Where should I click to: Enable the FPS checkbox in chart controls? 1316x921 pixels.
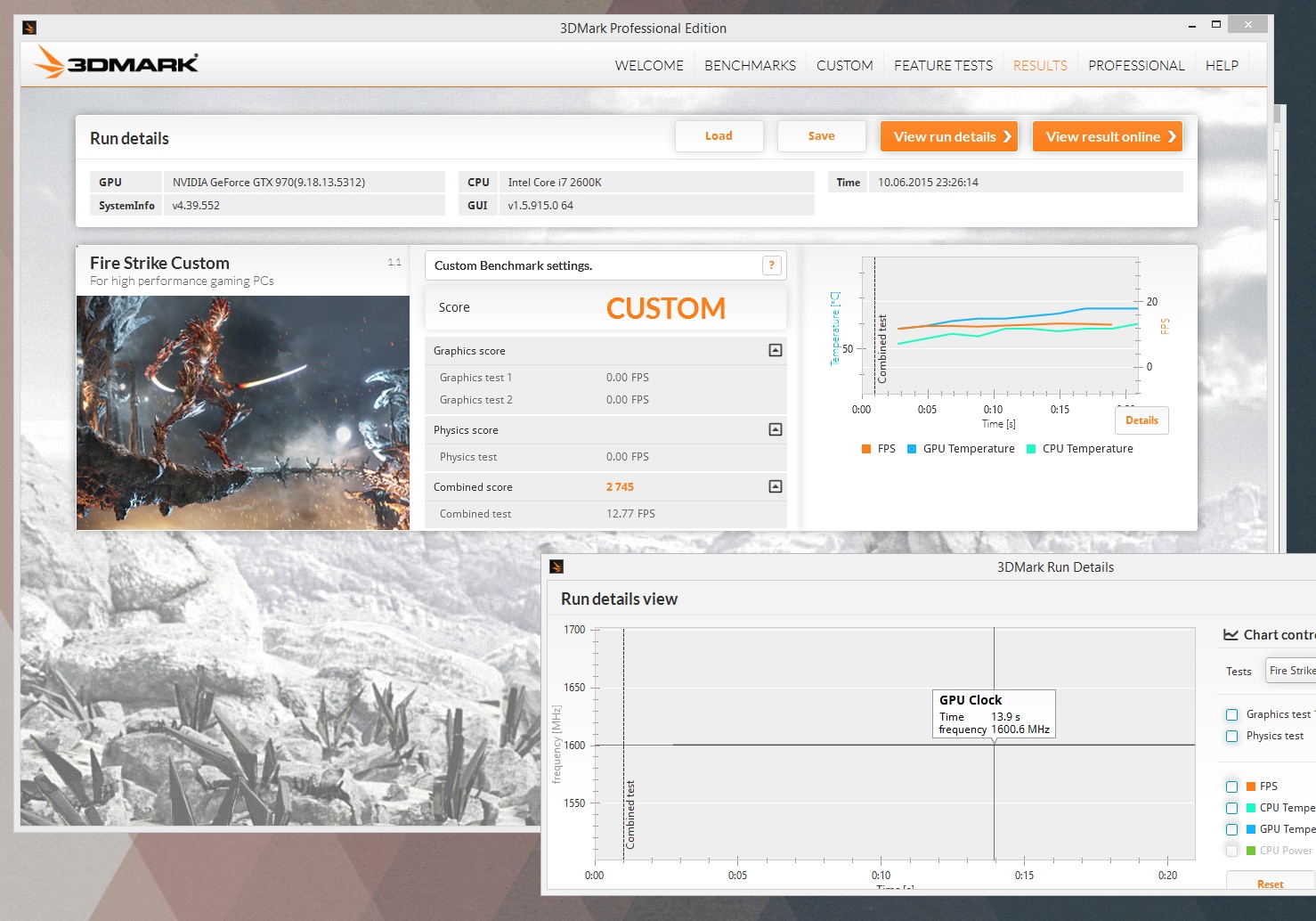pos(1231,787)
